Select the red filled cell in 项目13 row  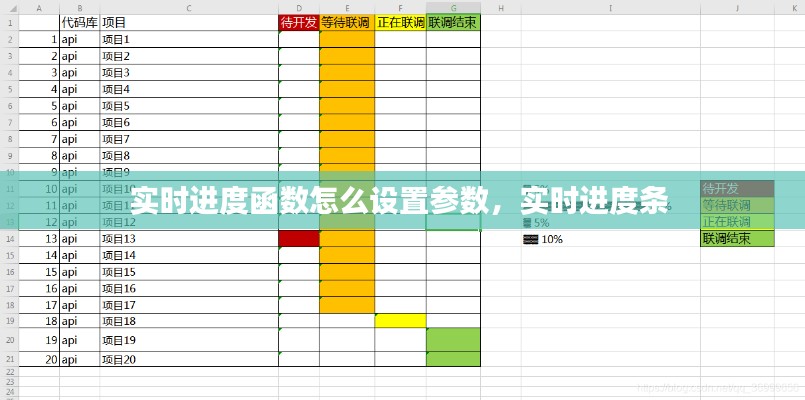(298, 238)
